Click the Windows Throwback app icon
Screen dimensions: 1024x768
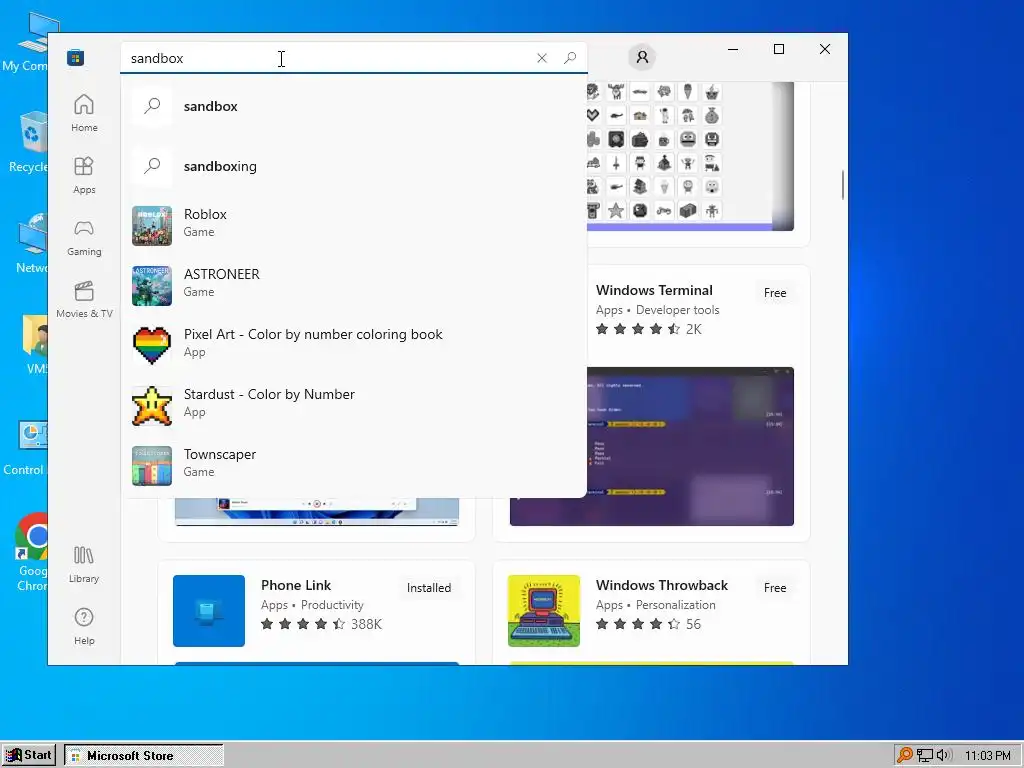click(x=544, y=611)
